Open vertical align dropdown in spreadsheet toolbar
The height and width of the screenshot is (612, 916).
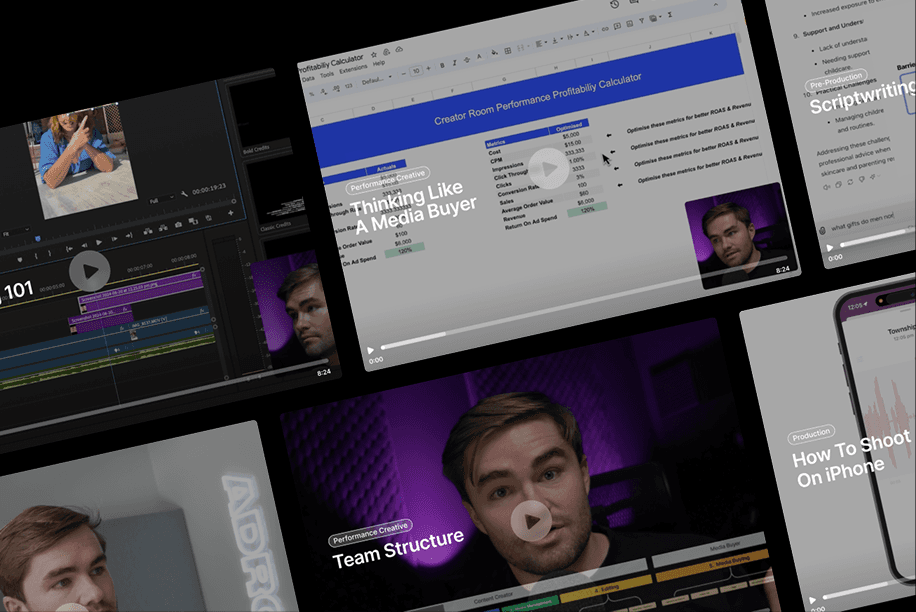[x=557, y=40]
